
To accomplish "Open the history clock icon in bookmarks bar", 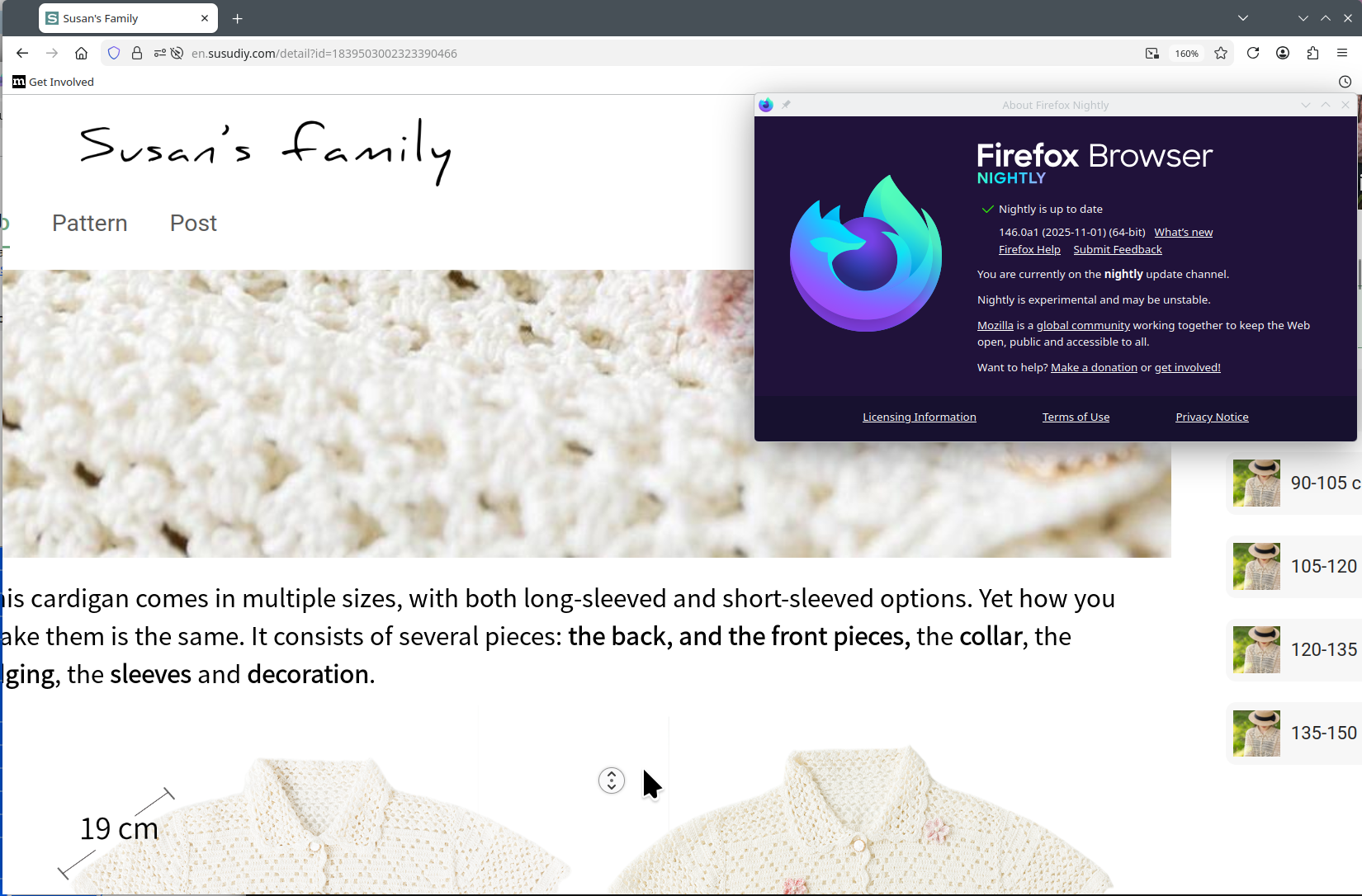I will 1345,82.
